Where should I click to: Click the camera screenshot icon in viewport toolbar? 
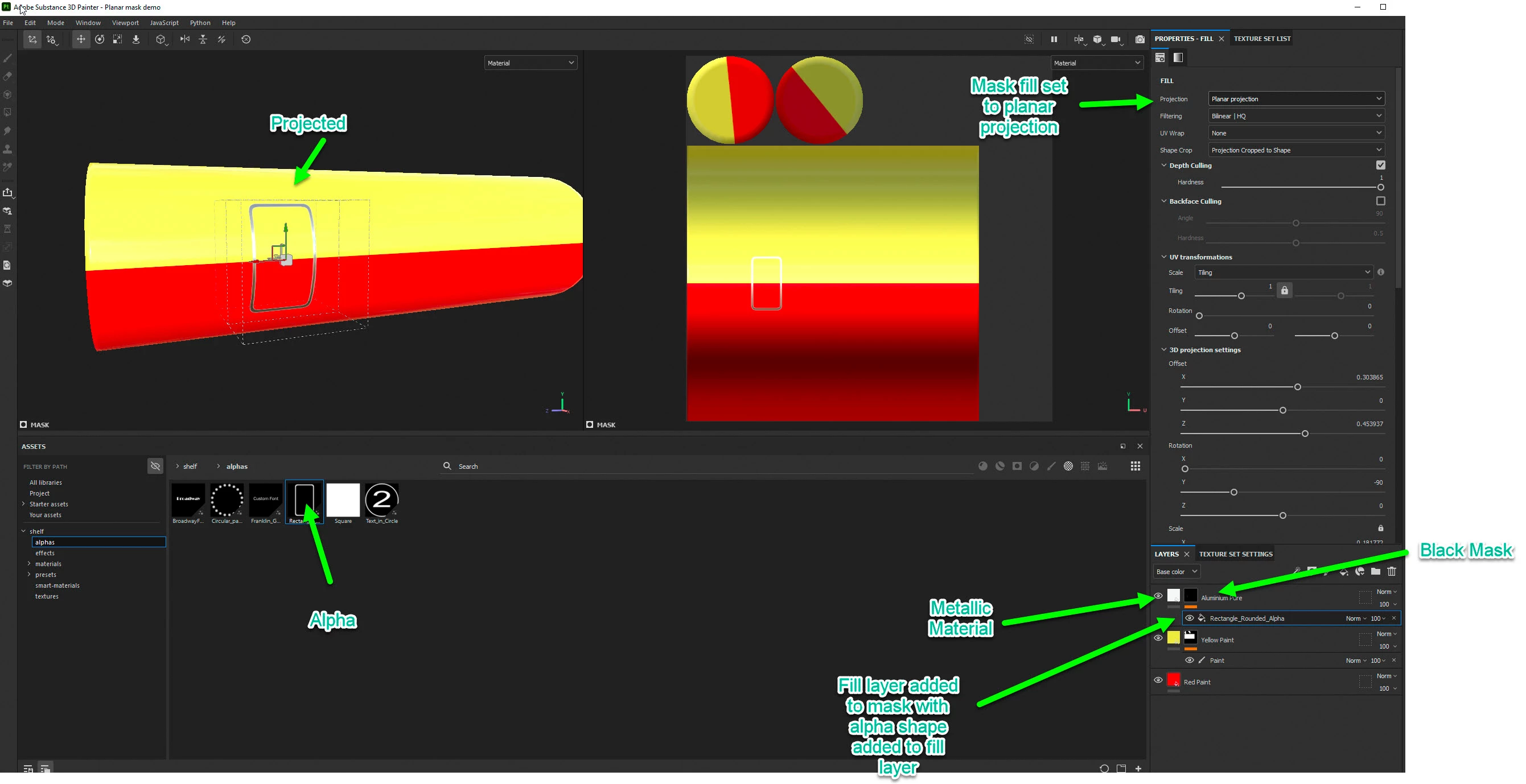[x=1139, y=39]
